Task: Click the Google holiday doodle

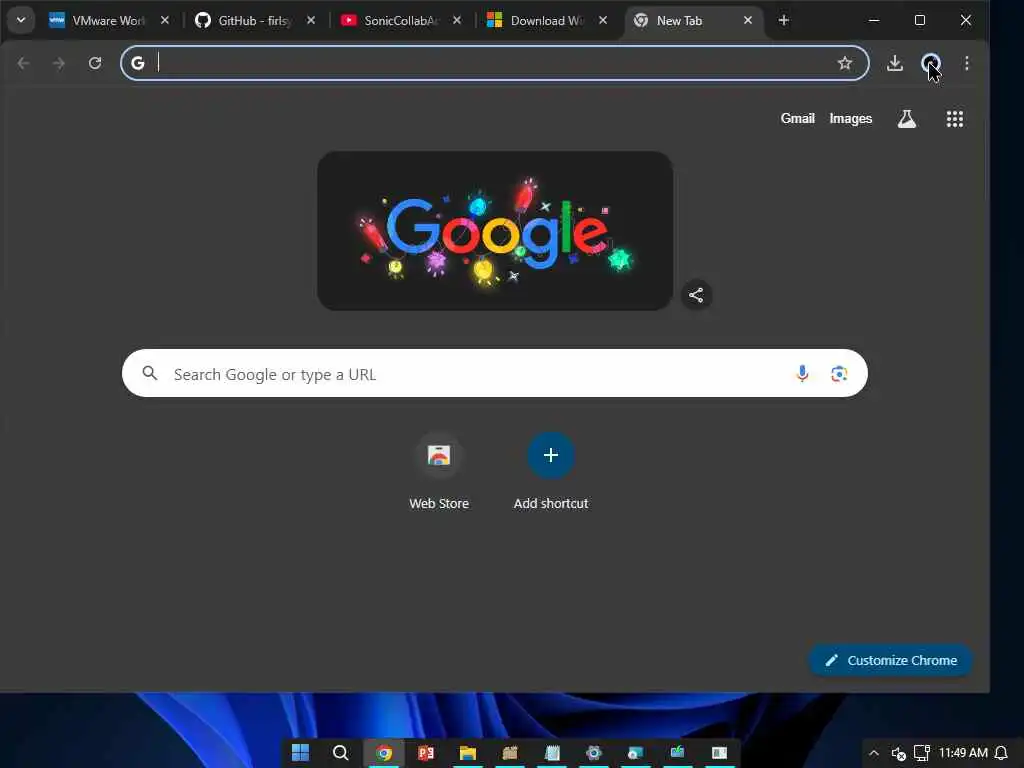Action: point(495,231)
